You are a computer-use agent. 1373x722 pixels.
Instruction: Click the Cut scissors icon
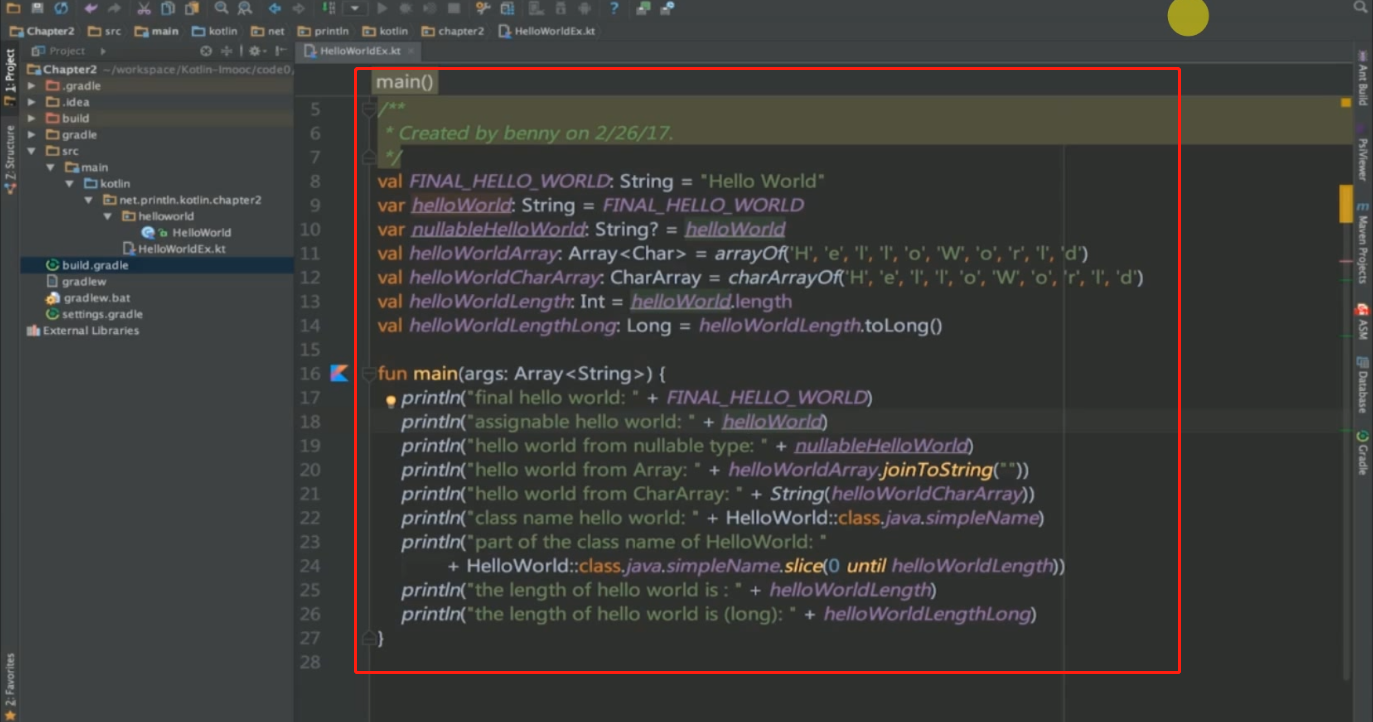[x=144, y=8]
